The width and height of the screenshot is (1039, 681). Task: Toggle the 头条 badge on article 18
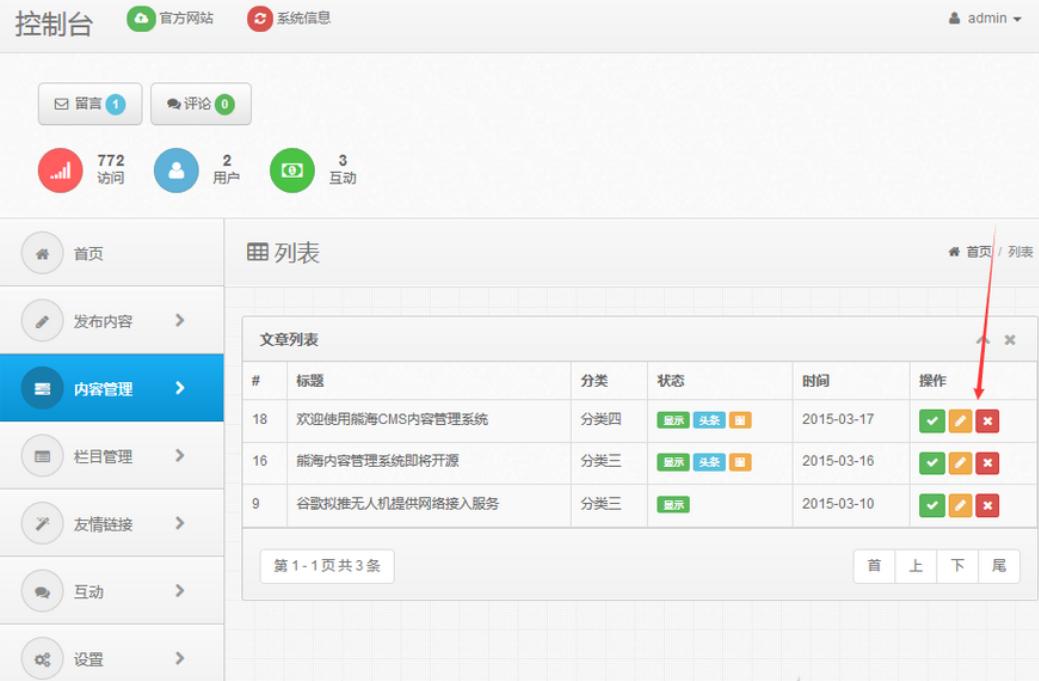(x=709, y=420)
